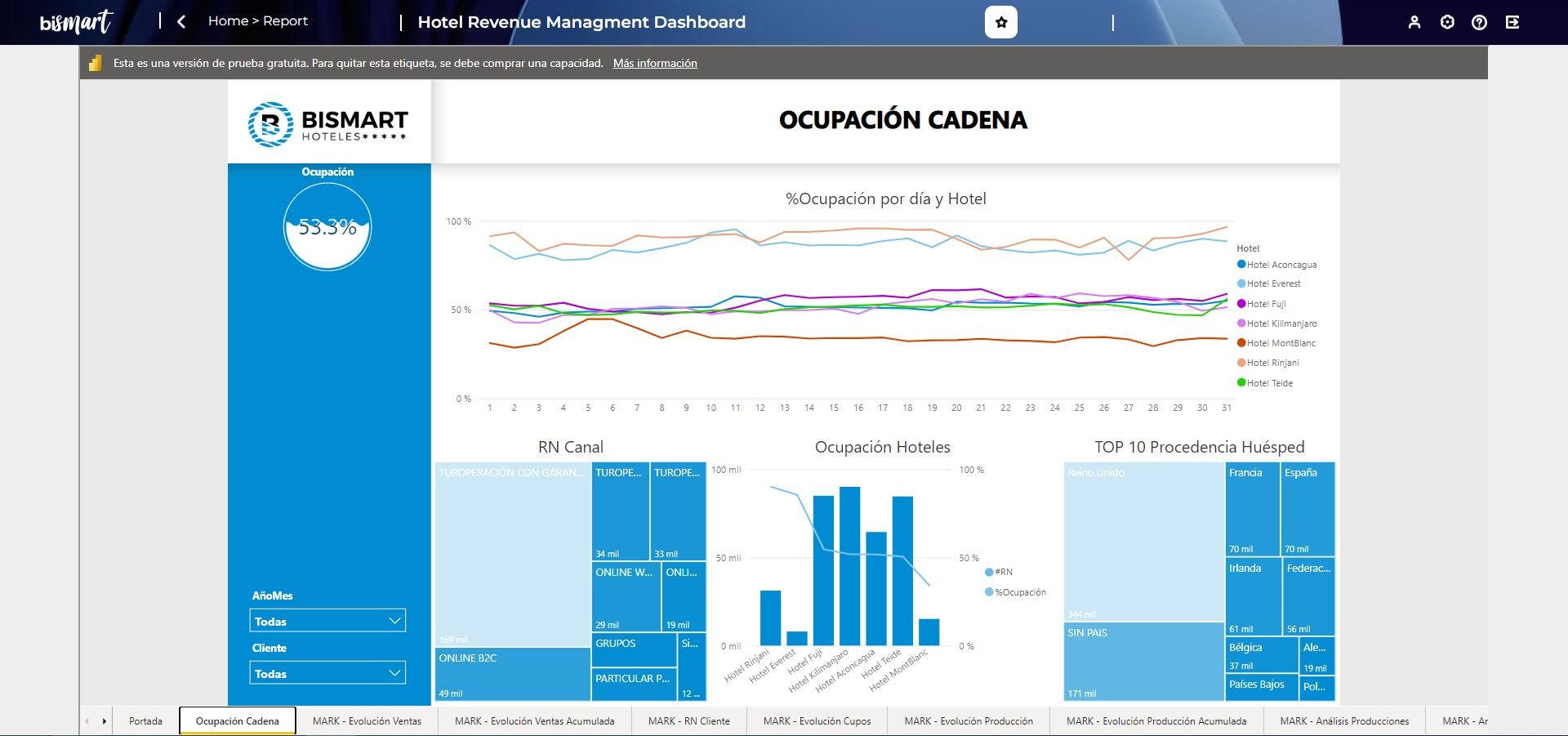Image resolution: width=1568 pixels, height=736 pixels.
Task: Open the Más información link
Action: tap(655, 63)
